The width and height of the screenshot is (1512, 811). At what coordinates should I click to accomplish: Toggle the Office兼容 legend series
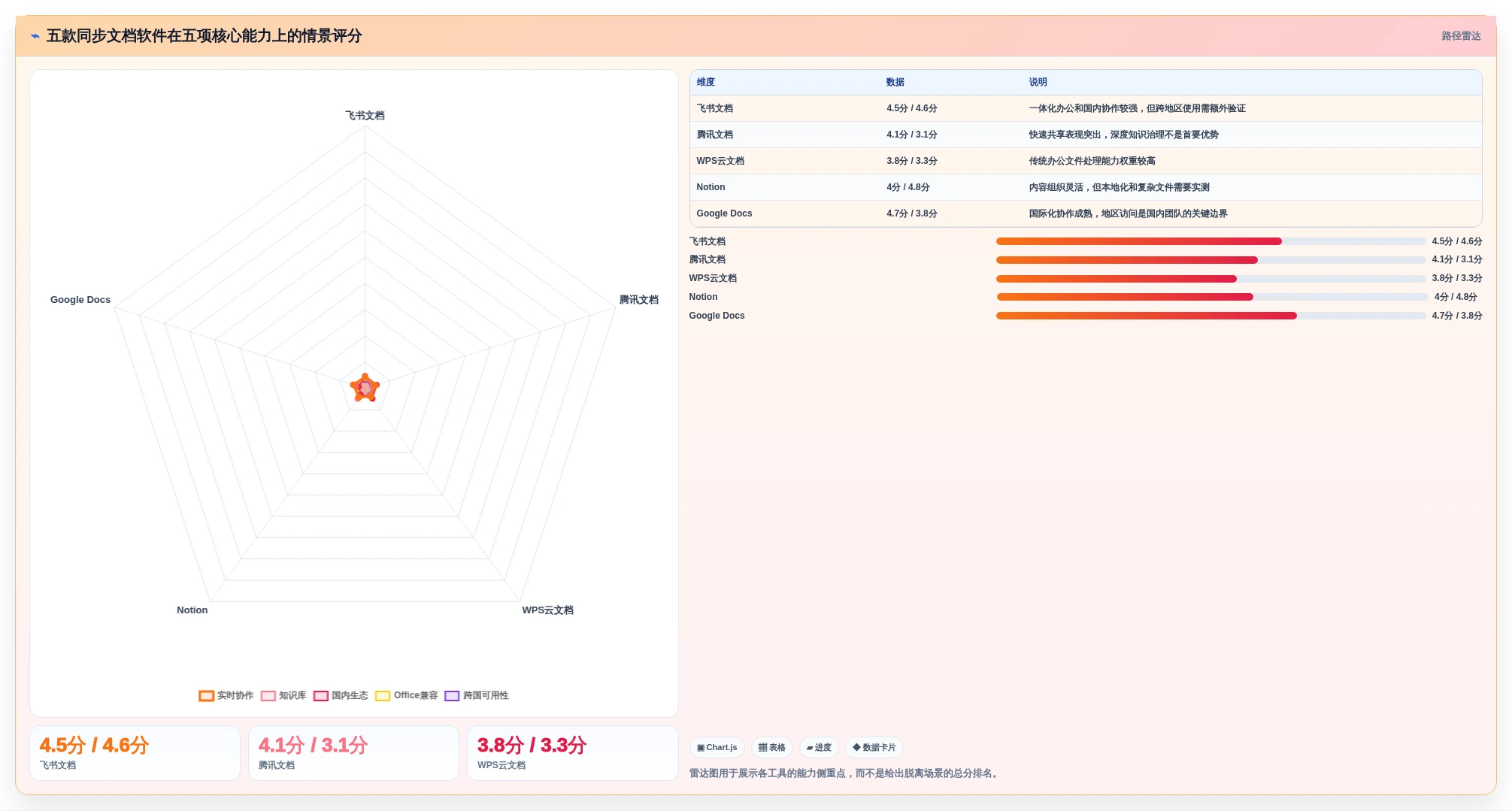point(407,695)
